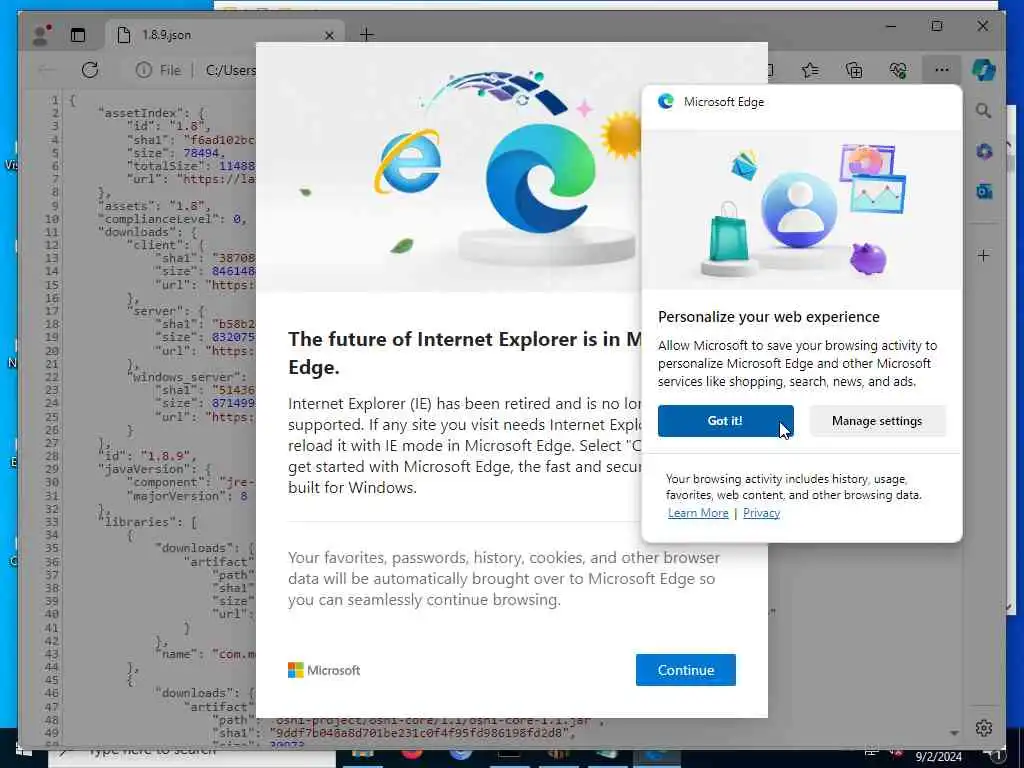Minimize the Edge window
The image size is (1024, 768).
(891, 26)
